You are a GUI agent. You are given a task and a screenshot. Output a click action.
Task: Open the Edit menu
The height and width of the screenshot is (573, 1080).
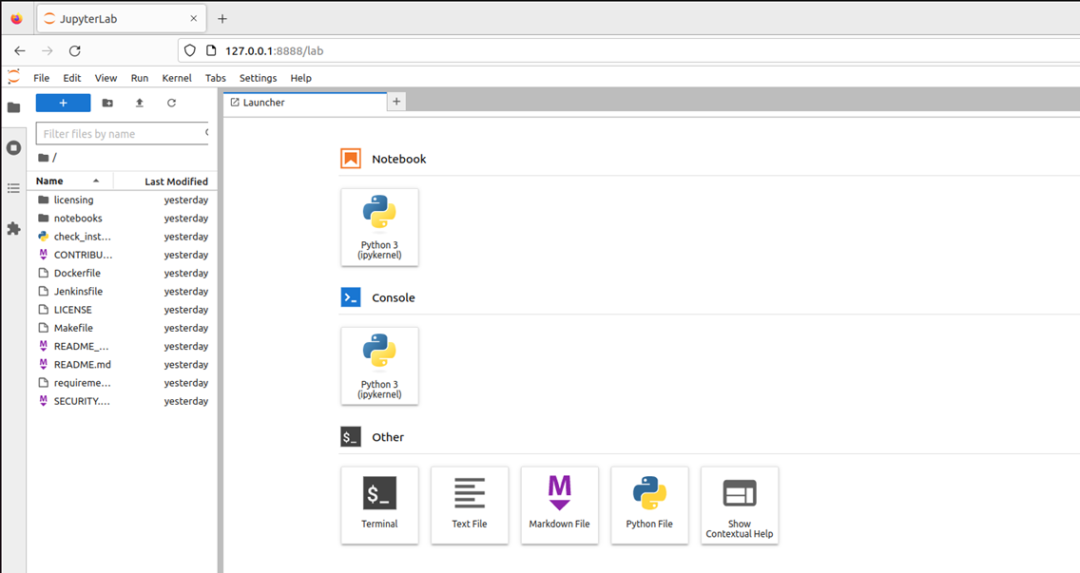coord(72,78)
